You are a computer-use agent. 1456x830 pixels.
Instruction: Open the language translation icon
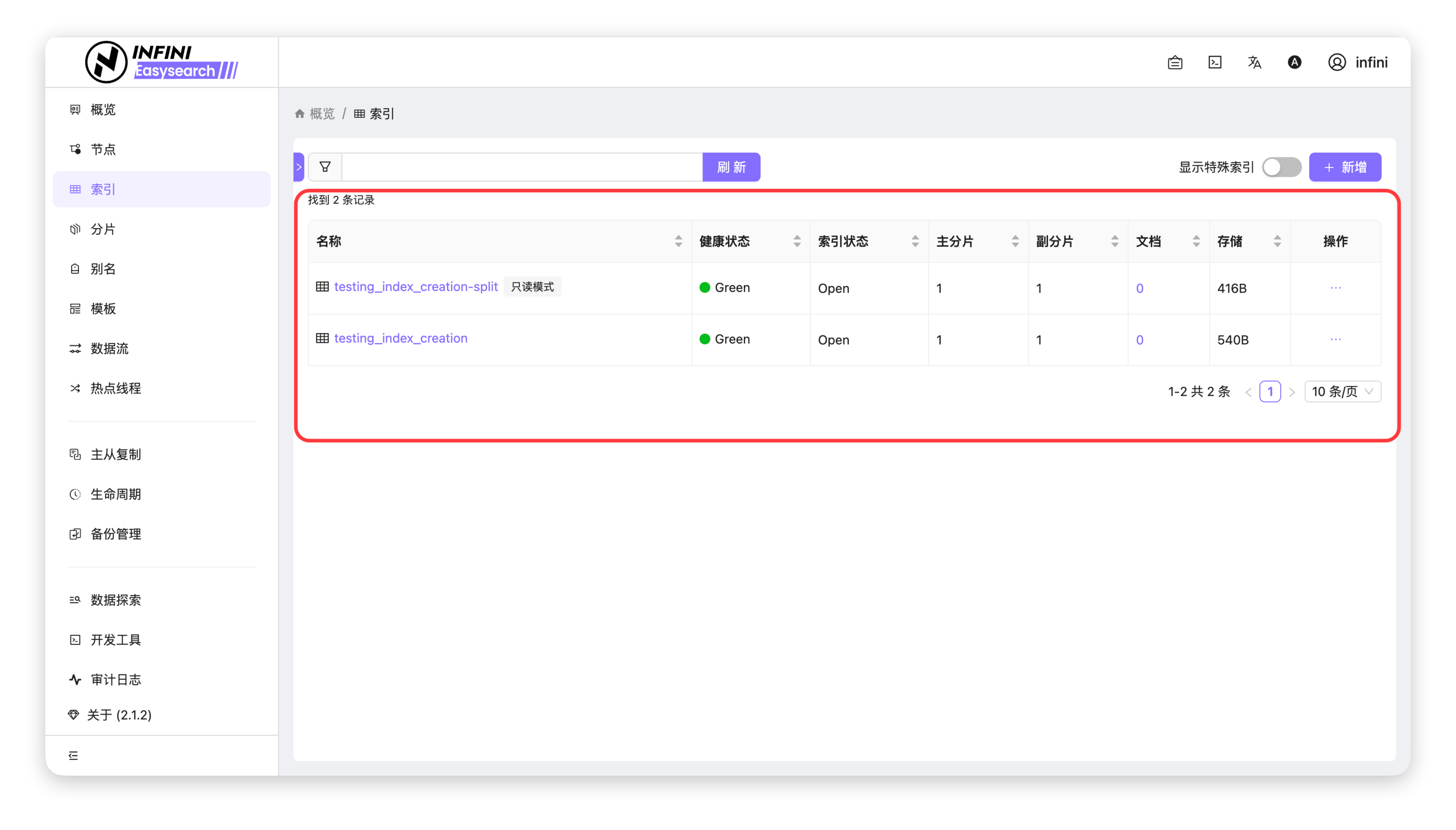pyautogui.click(x=1254, y=62)
